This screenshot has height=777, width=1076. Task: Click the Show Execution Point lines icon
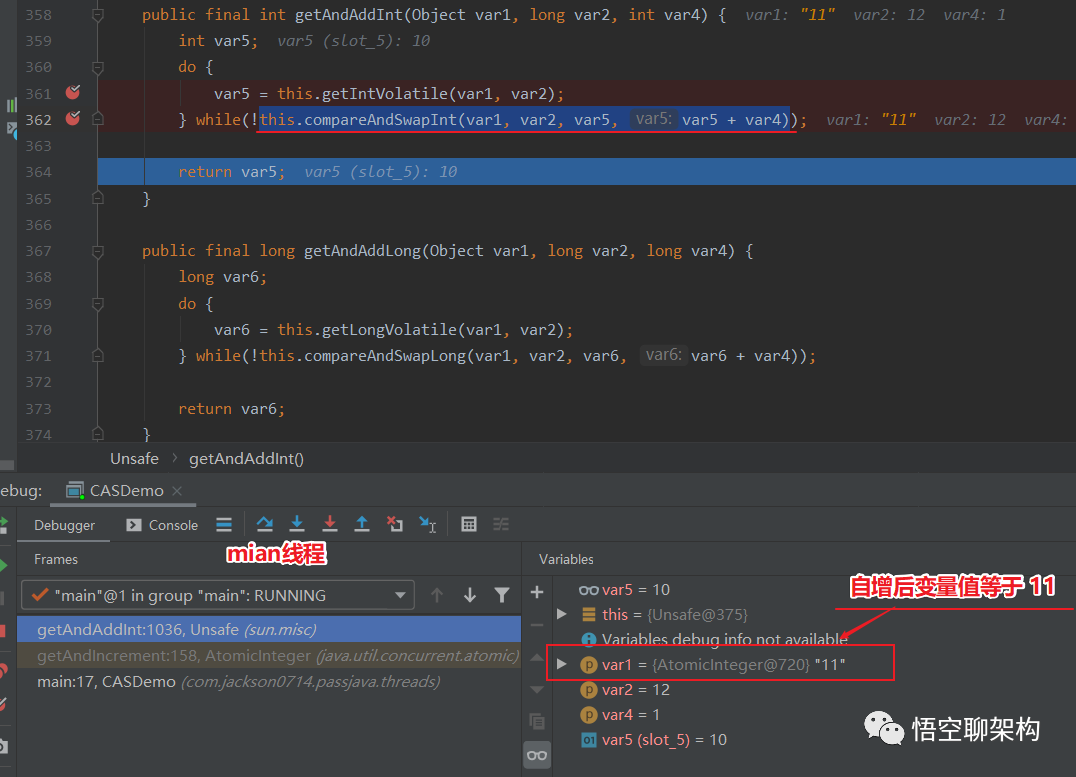(x=224, y=524)
